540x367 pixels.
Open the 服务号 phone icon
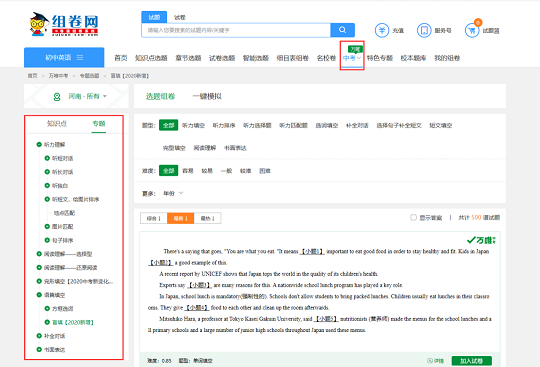tap(424, 30)
